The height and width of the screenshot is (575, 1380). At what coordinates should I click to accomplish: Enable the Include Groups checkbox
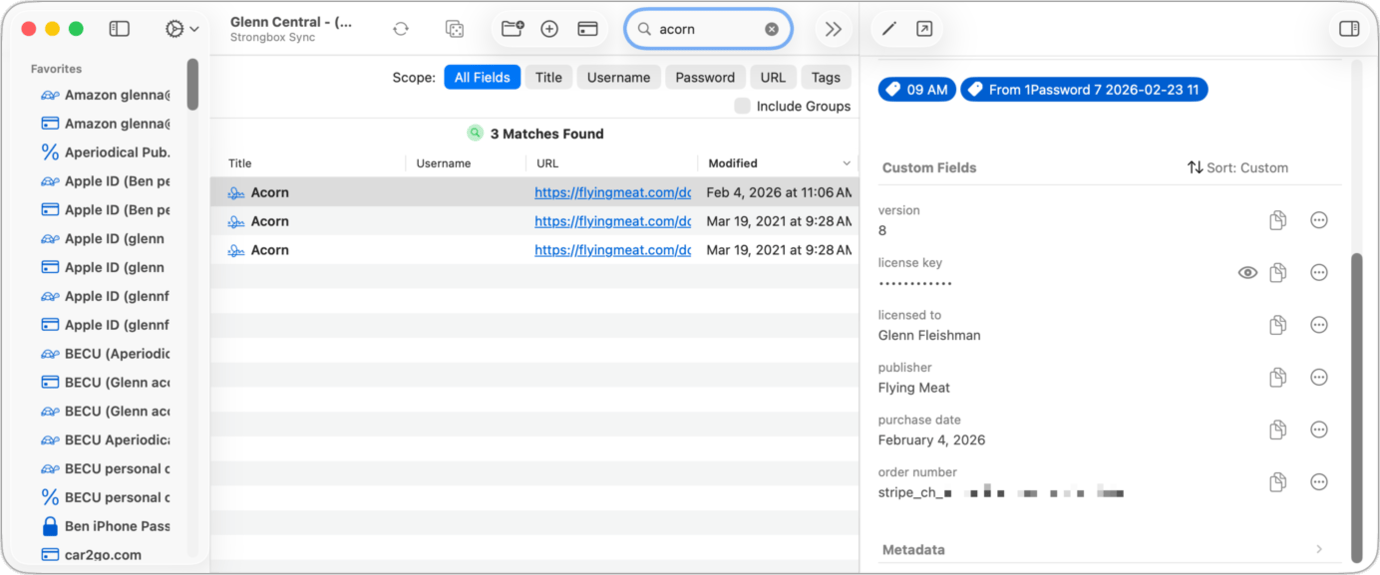pos(742,106)
